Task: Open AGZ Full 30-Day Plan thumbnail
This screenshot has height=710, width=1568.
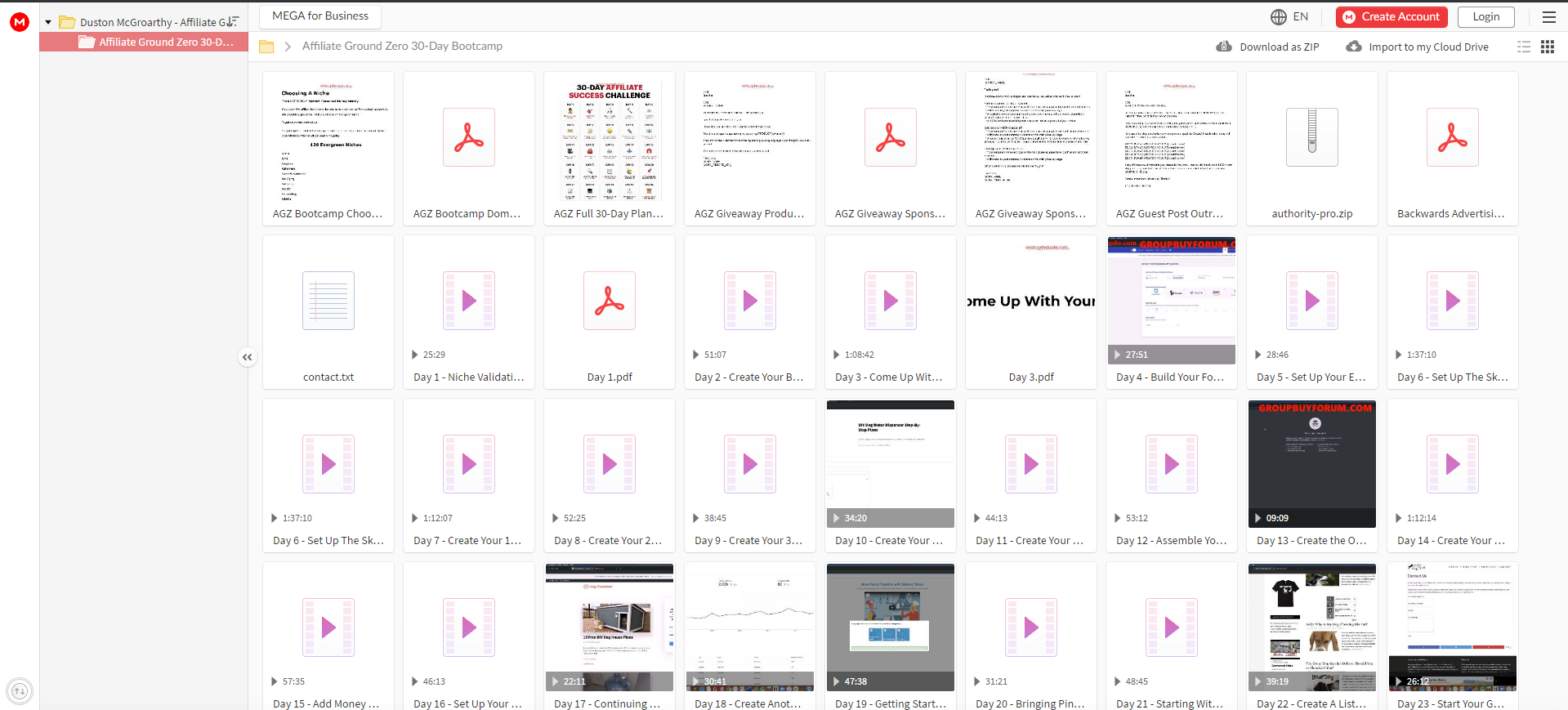Action: point(610,137)
